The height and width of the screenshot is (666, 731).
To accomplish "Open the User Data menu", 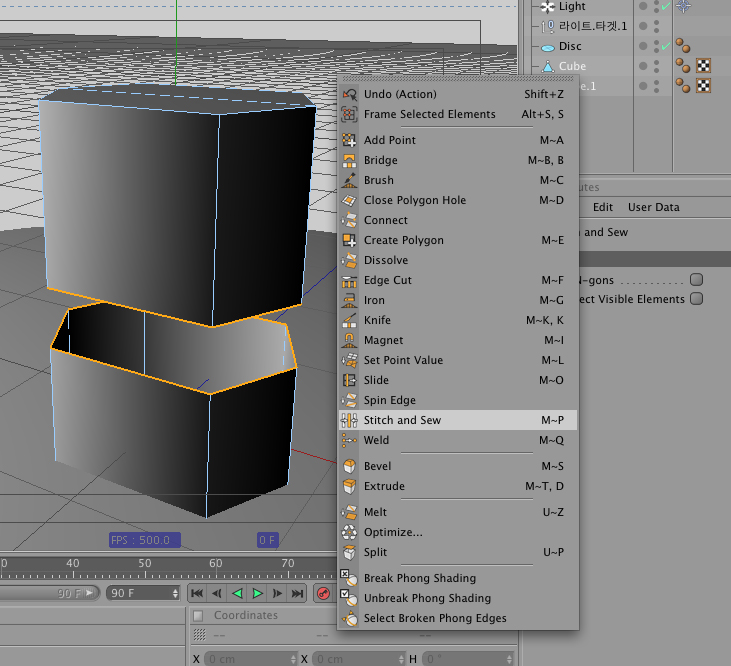I will coord(653,207).
